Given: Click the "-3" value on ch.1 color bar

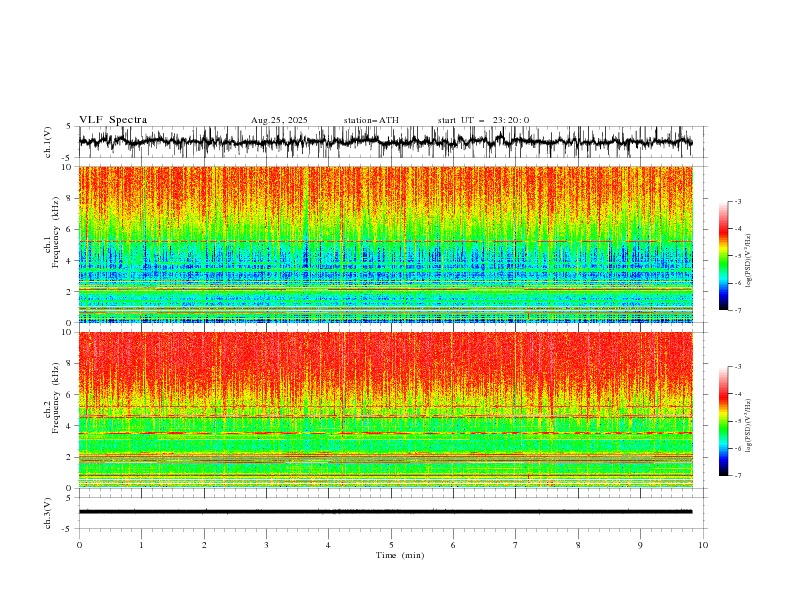Looking at the screenshot, I should [x=737, y=201].
